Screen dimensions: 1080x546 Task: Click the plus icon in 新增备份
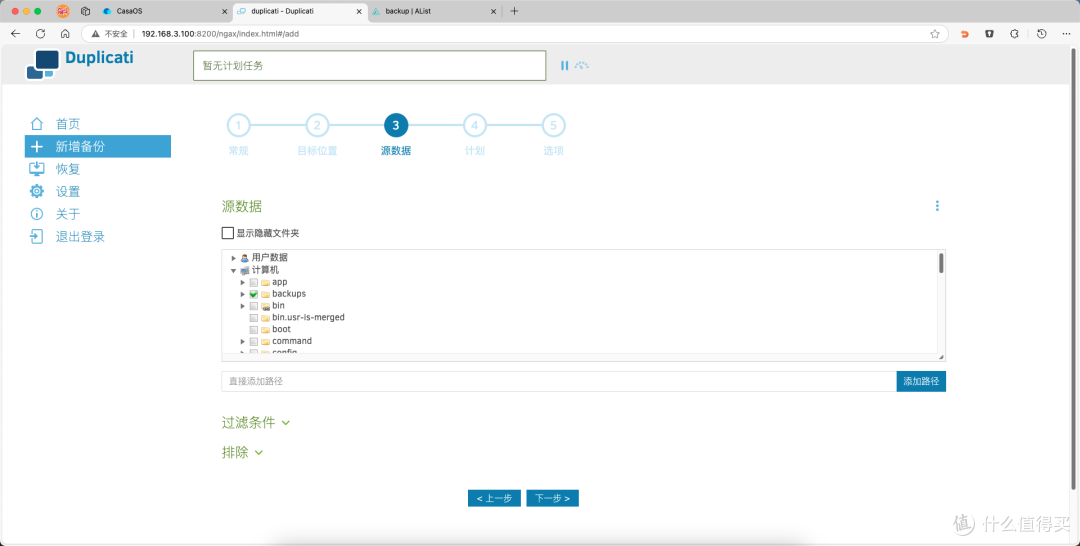click(x=37, y=147)
